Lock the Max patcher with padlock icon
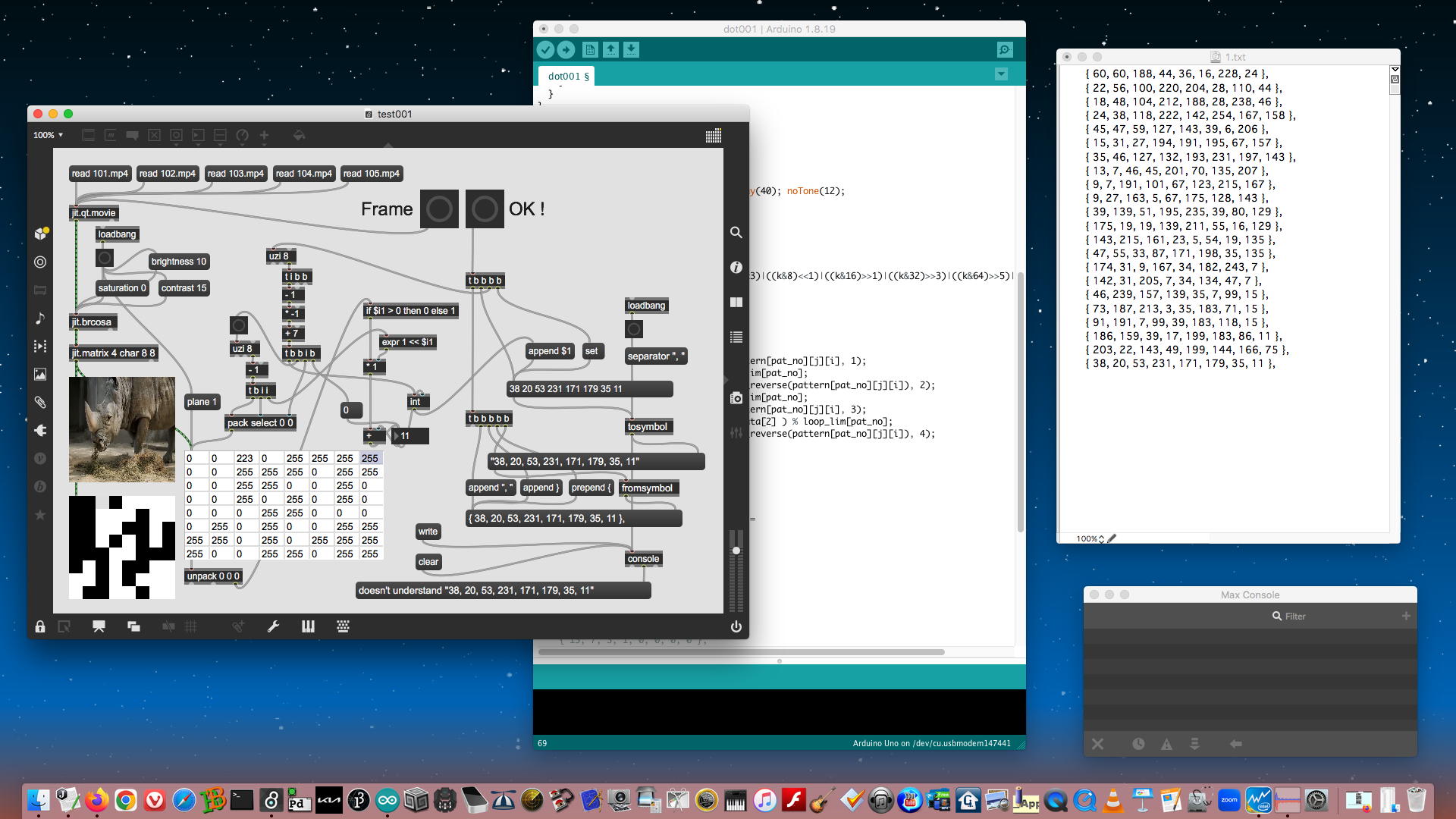 click(x=40, y=626)
